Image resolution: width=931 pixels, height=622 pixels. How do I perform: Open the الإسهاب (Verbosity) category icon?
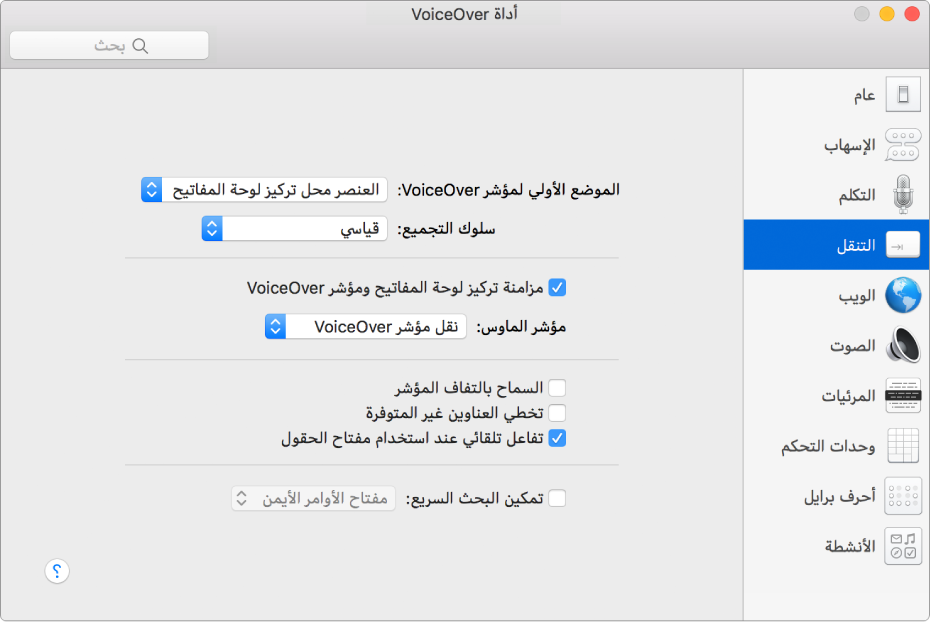(903, 144)
